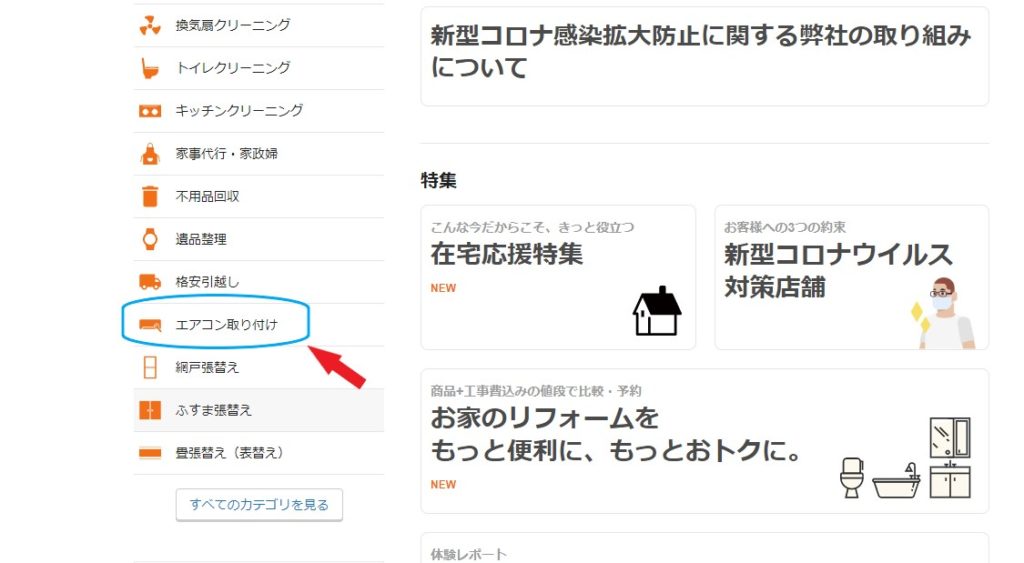Click the wristwatch icon for 遺品整理
The image size is (1024, 563).
point(149,239)
